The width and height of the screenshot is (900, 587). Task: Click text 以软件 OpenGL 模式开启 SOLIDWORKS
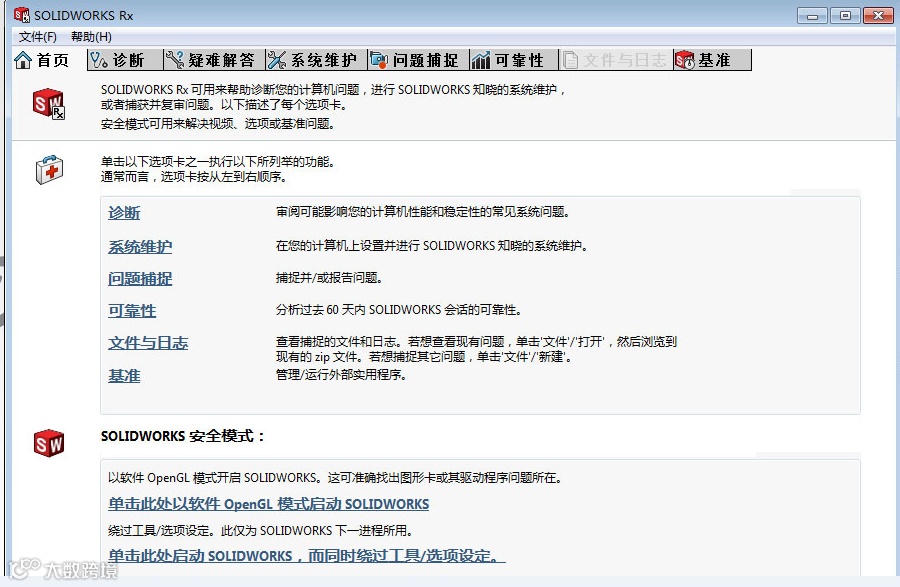[212, 477]
